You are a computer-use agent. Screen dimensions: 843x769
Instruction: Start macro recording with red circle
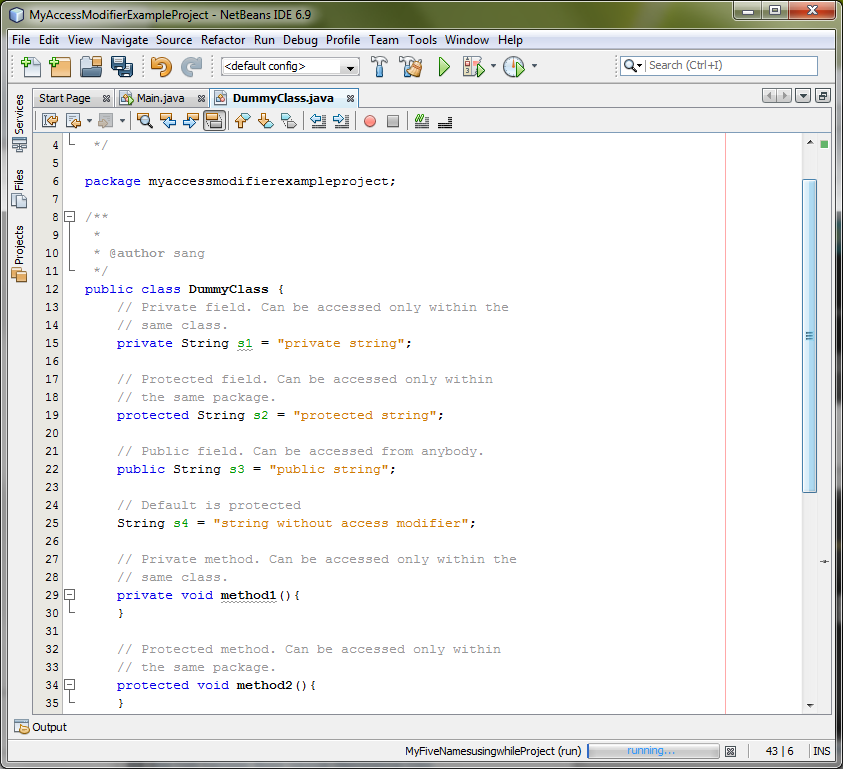[x=370, y=121]
